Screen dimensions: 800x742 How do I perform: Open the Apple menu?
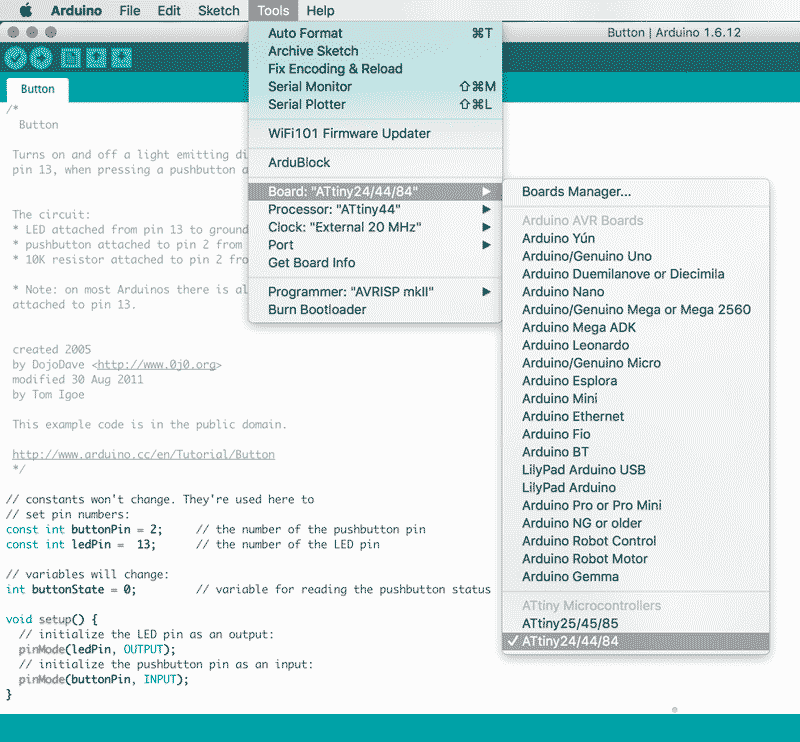pyautogui.click(x=26, y=10)
